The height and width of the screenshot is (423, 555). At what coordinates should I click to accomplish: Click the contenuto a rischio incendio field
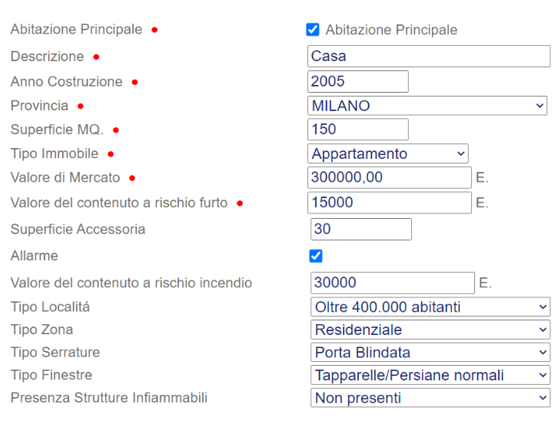tap(393, 282)
